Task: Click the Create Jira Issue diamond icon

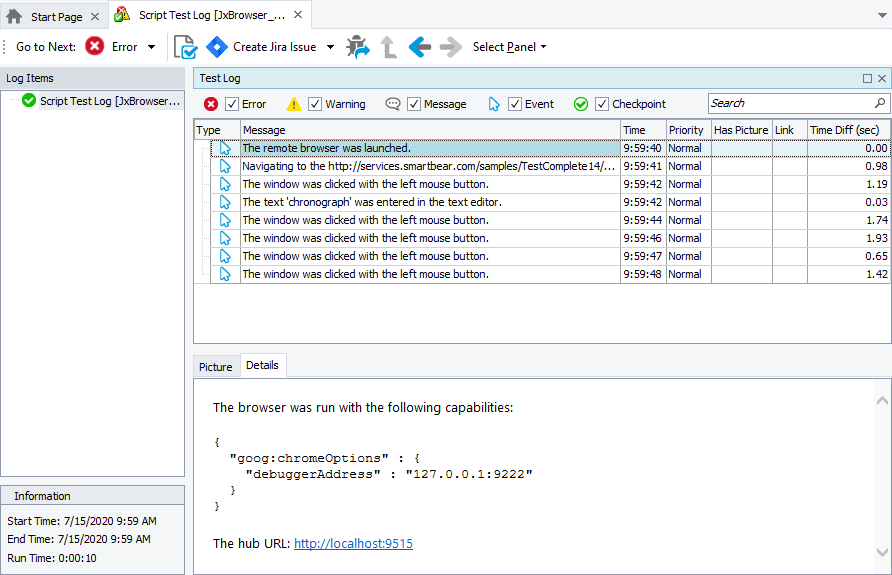Action: tap(217, 47)
